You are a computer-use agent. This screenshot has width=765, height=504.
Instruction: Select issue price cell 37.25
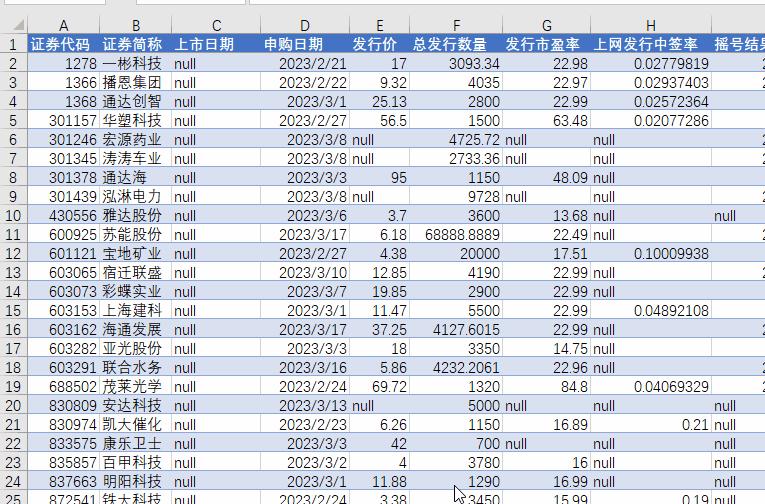pyautogui.click(x=380, y=330)
